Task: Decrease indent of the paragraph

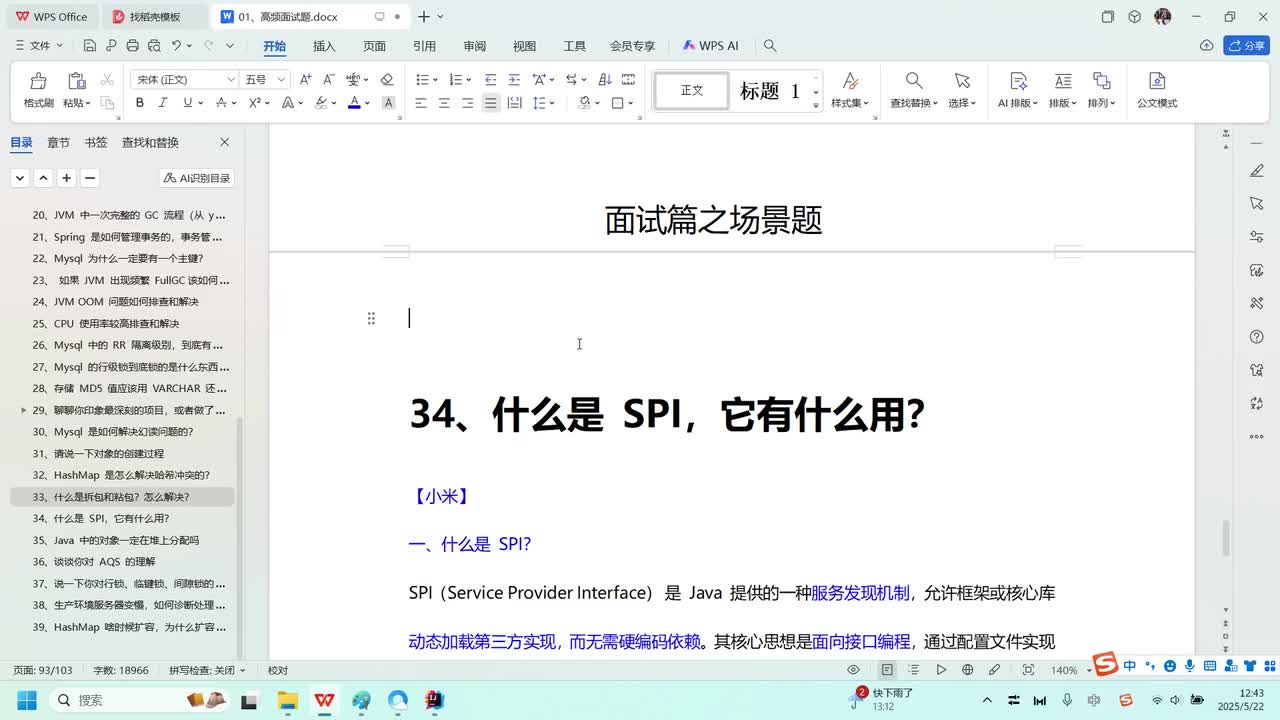Action: [x=490, y=79]
